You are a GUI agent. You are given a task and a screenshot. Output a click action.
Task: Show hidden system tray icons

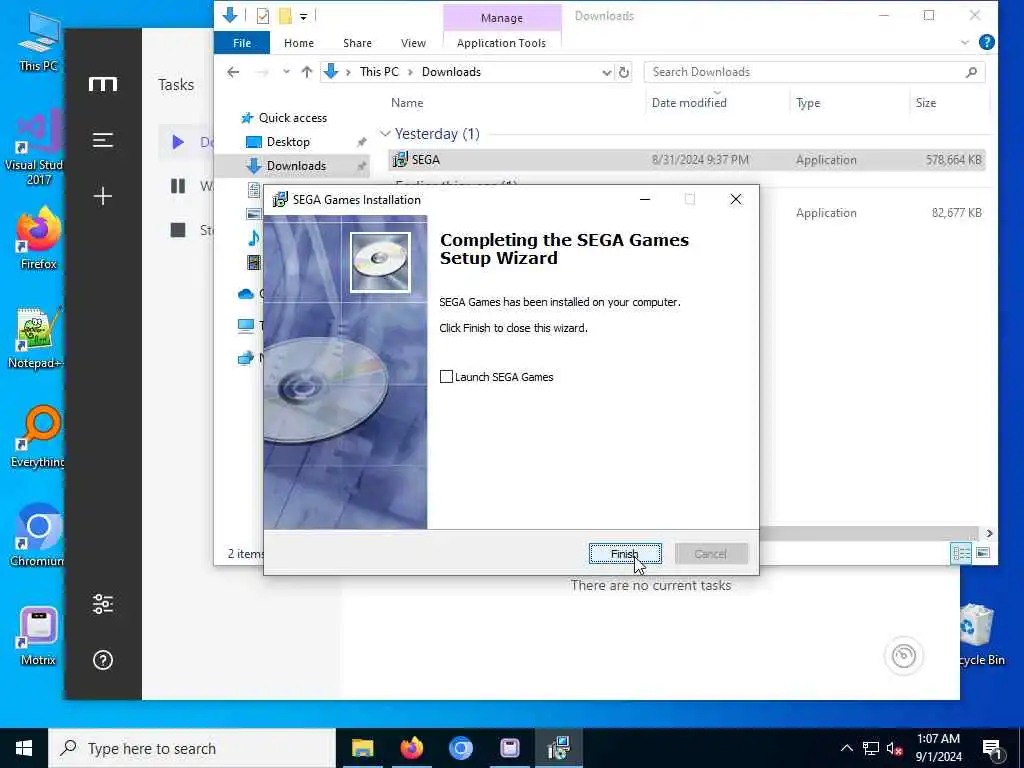point(846,748)
